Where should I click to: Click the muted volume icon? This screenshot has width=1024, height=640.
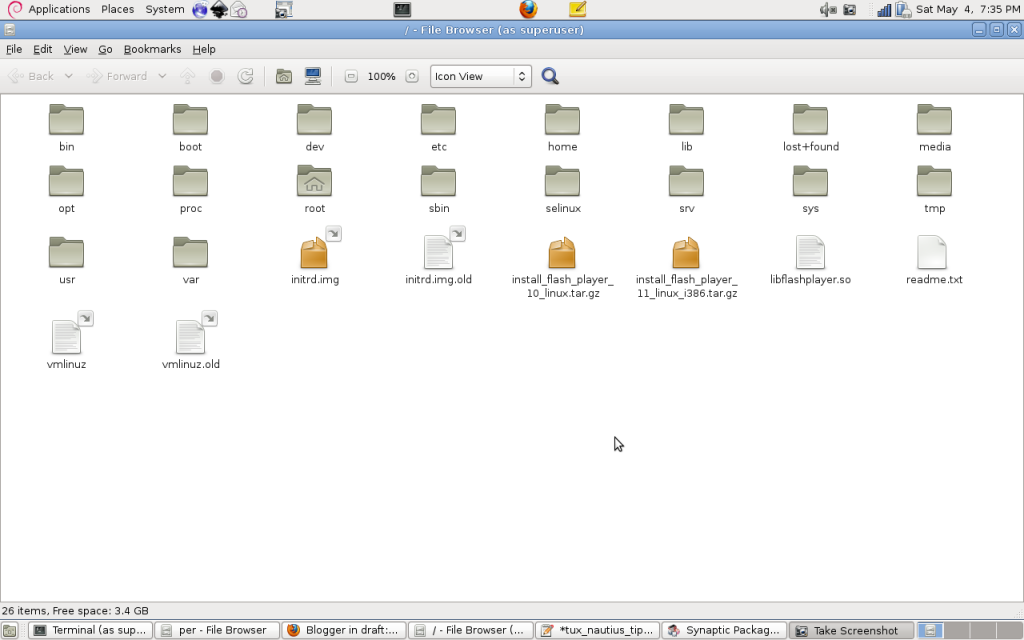tap(827, 9)
